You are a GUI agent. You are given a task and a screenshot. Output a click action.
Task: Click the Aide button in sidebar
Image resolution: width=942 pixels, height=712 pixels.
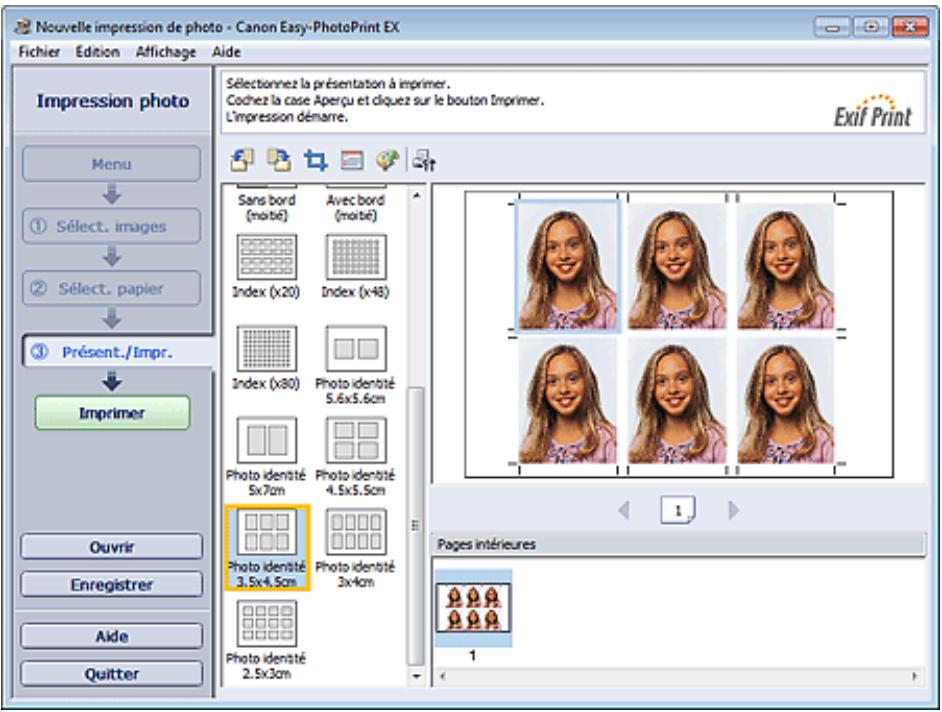coord(112,636)
